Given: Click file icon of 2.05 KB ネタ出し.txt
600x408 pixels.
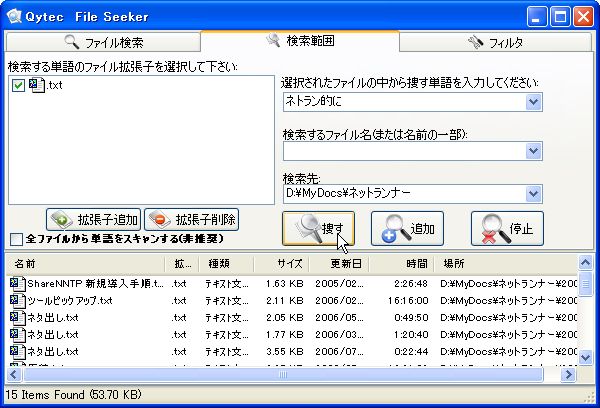Looking at the screenshot, I should 17,318.
